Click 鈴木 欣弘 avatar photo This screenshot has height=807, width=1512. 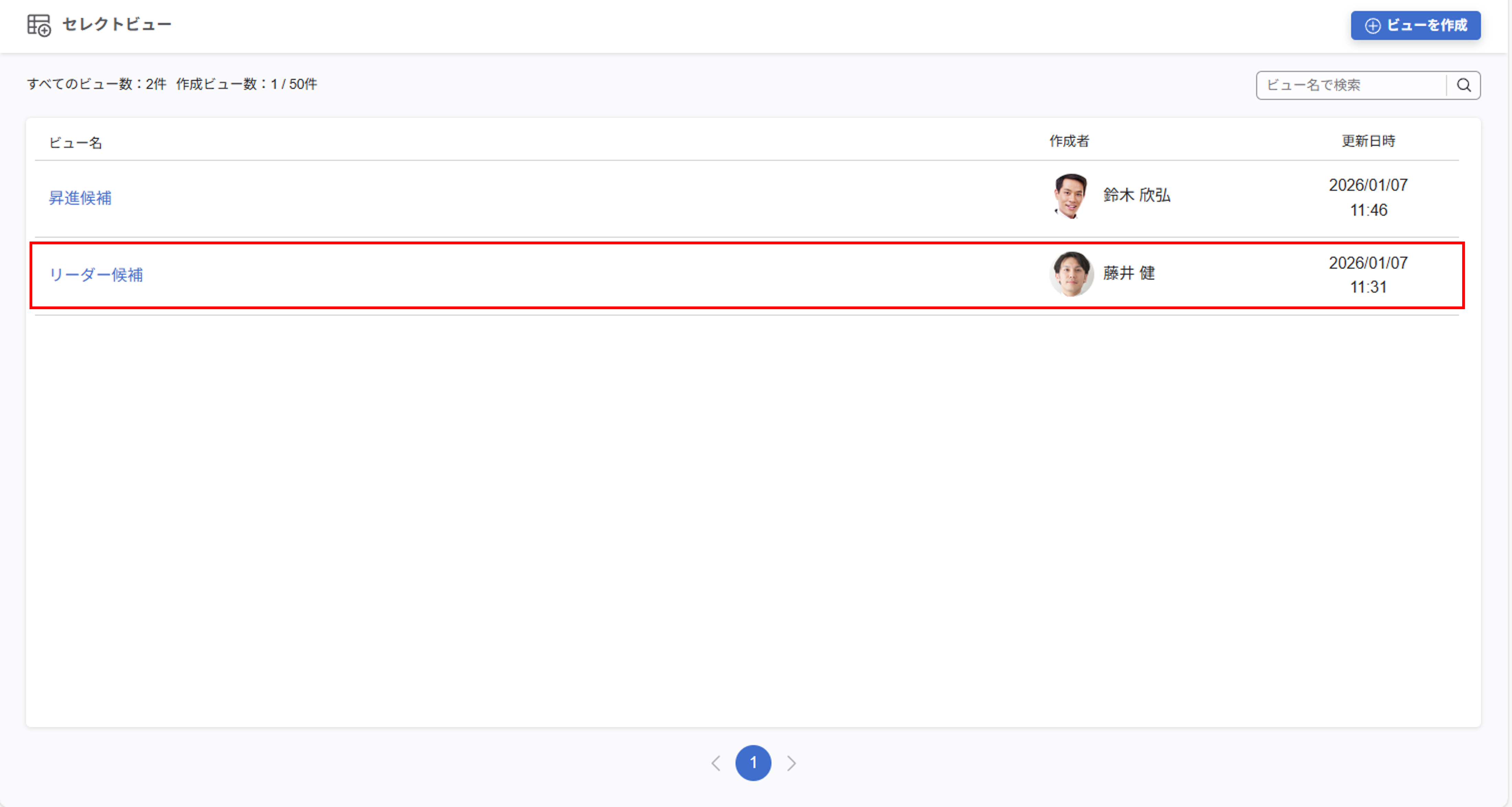point(1071,196)
